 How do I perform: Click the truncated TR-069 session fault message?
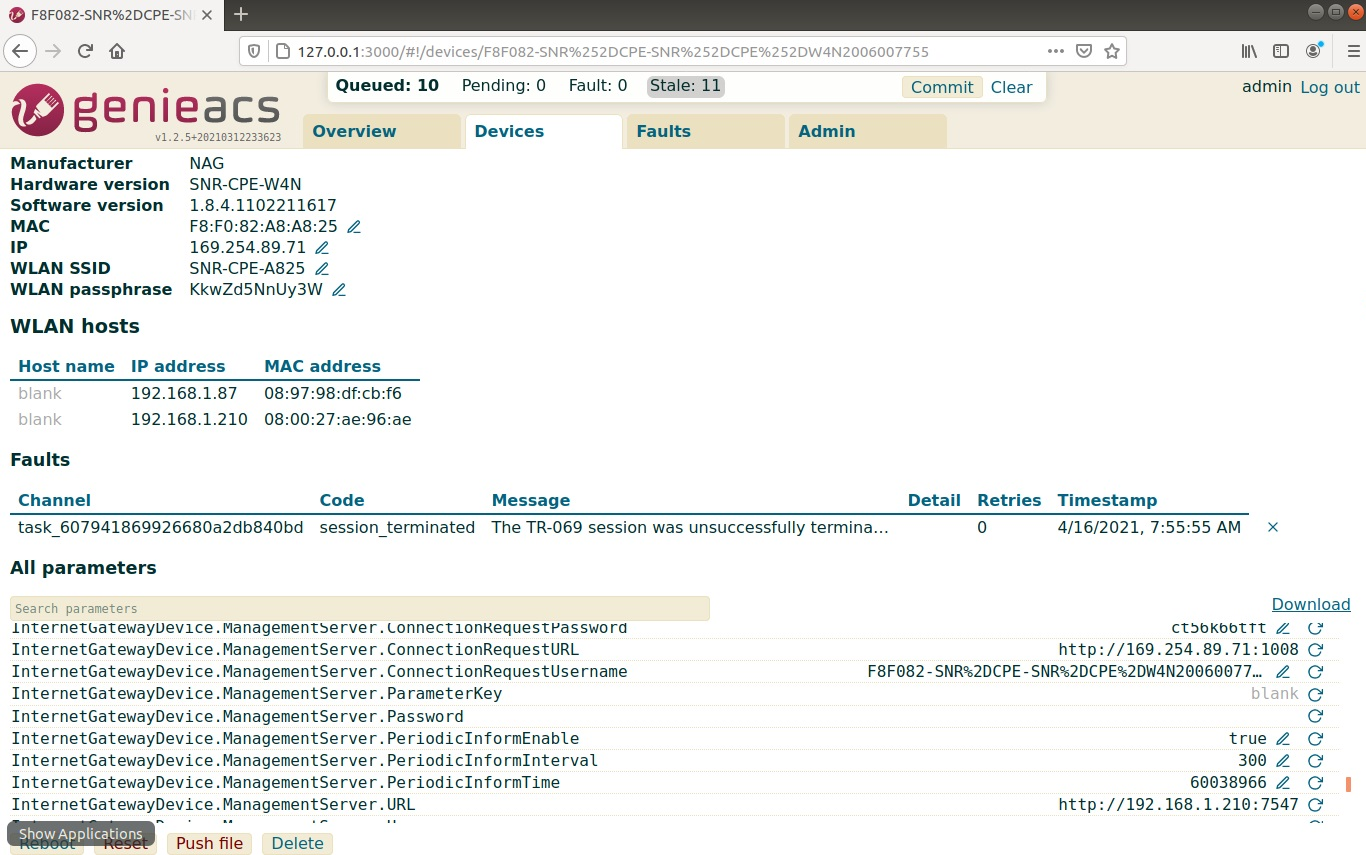(690, 527)
